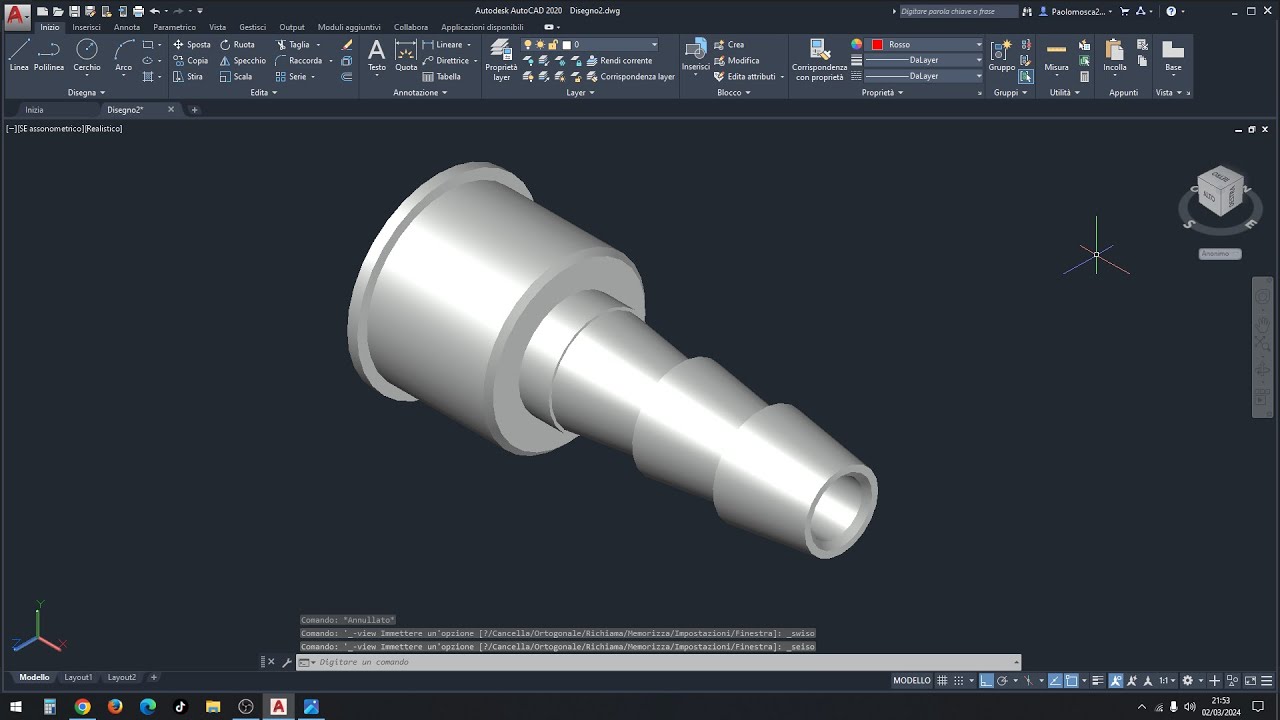
Task: Expand the Layer panel
Action: tap(580, 93)
